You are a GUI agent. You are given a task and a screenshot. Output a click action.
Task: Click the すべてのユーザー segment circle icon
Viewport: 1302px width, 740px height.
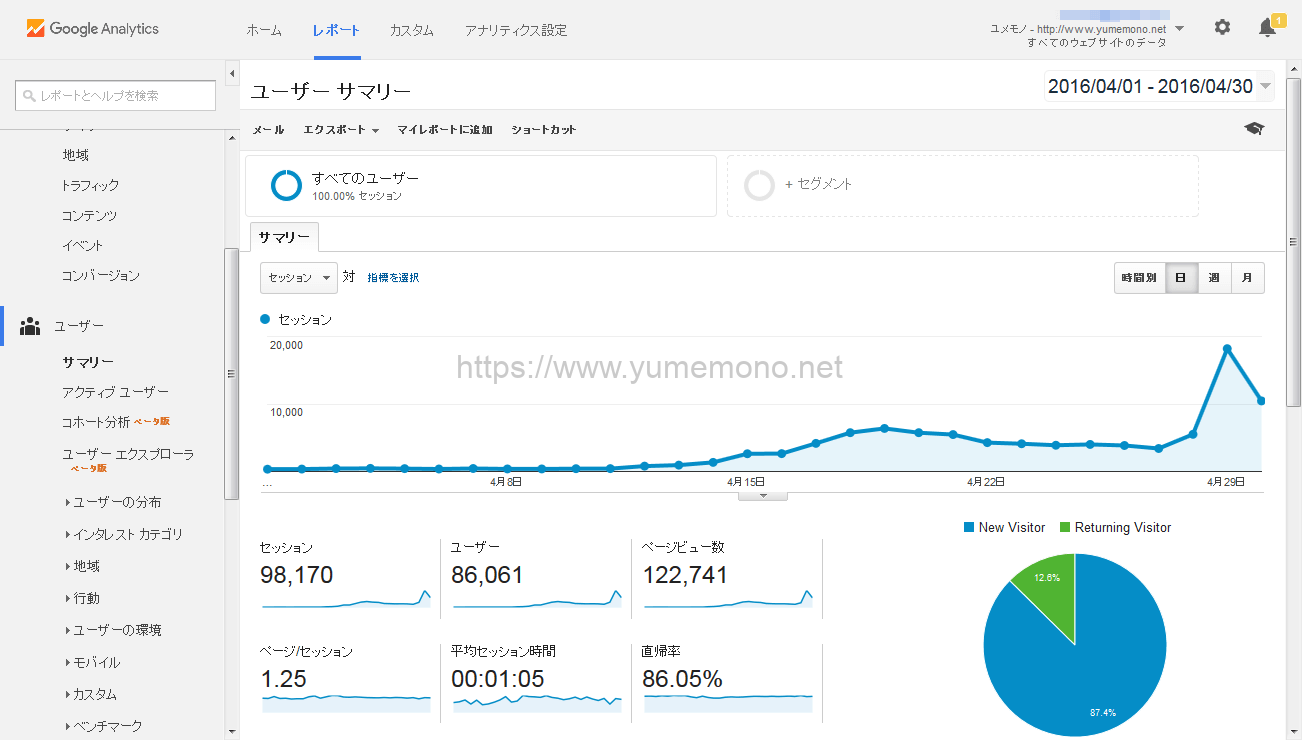(286, 185)
